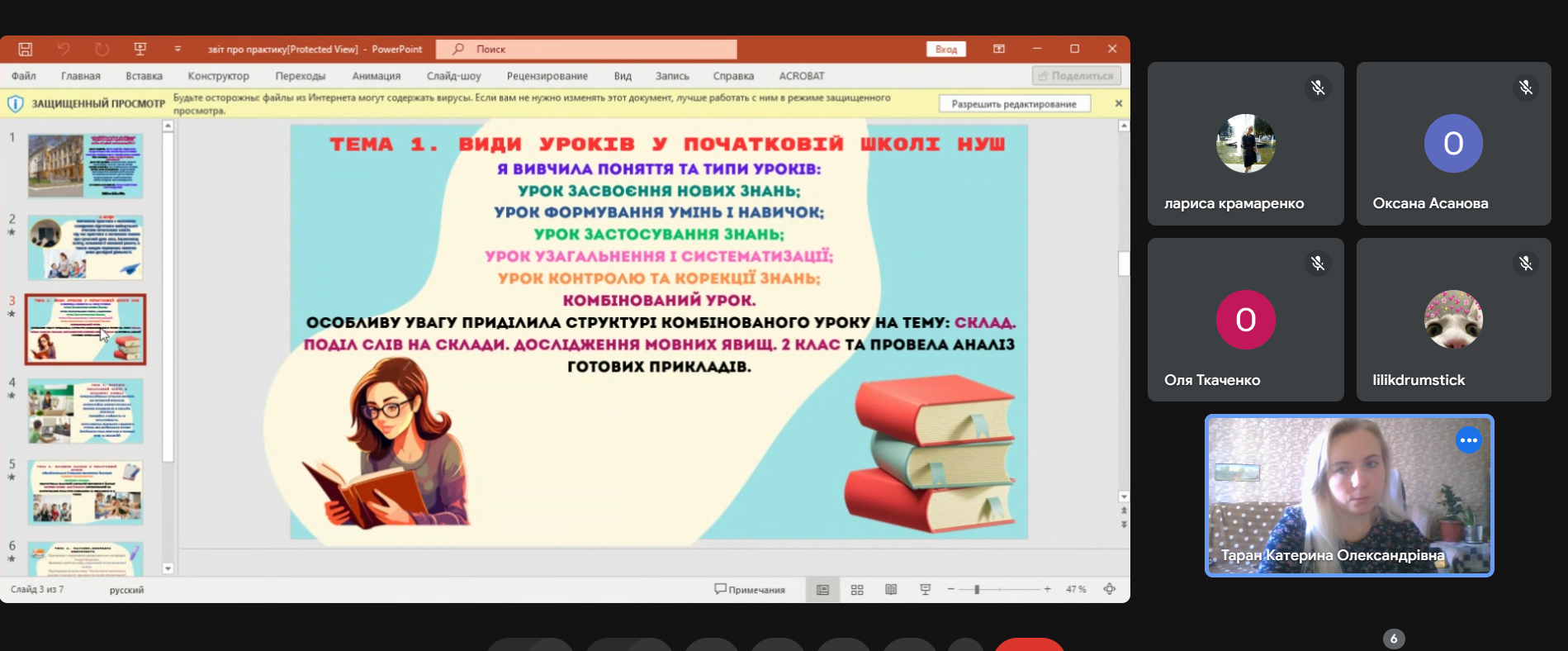Start slideshow from the quick access toolbar
The image size is (1568, 651).
tap(140, 49)
